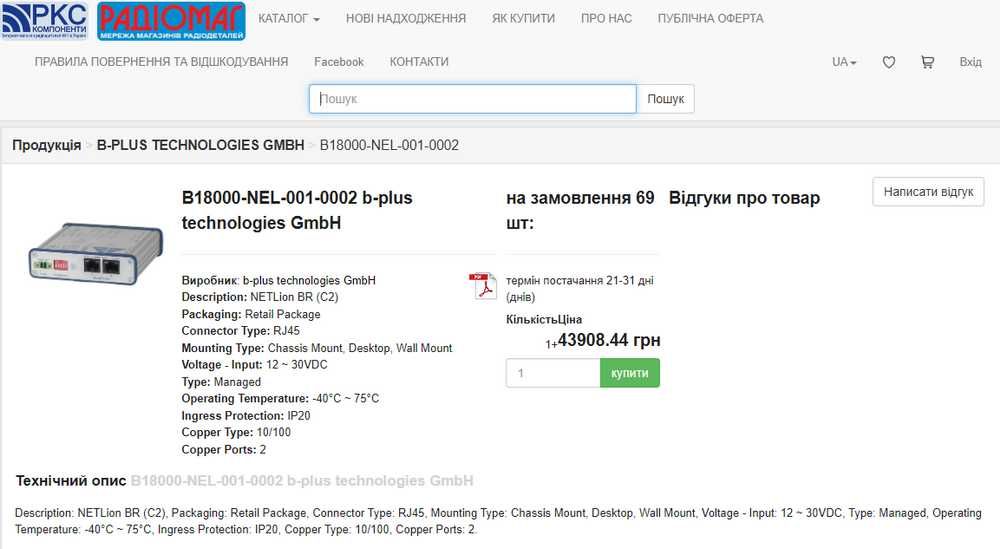Open the NETLion product image thumbnail
1000x549 pixels.
tap(96, 253)
